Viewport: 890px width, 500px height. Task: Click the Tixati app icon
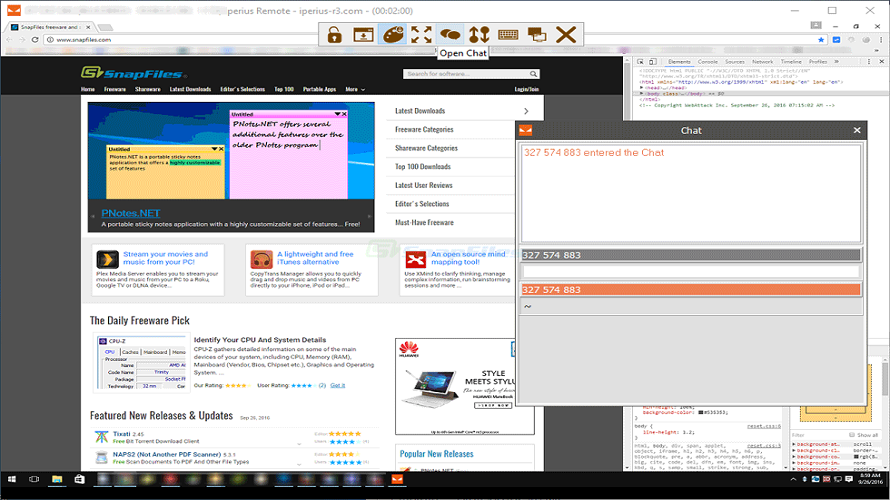coord(102,437)
